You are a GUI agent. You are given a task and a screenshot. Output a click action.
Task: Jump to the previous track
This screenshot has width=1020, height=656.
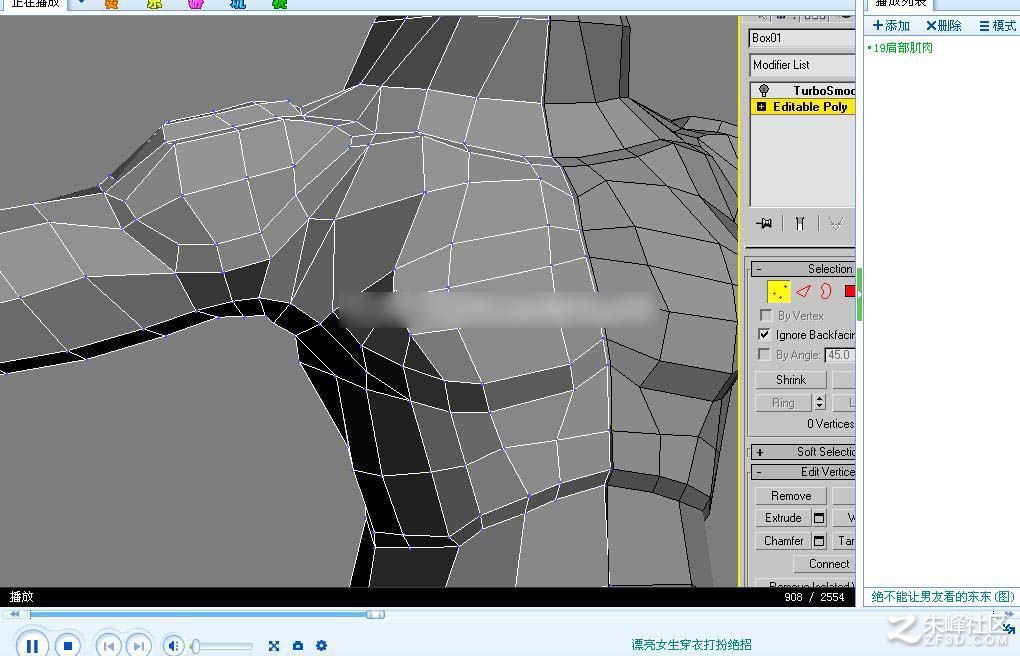click(109, 646)
